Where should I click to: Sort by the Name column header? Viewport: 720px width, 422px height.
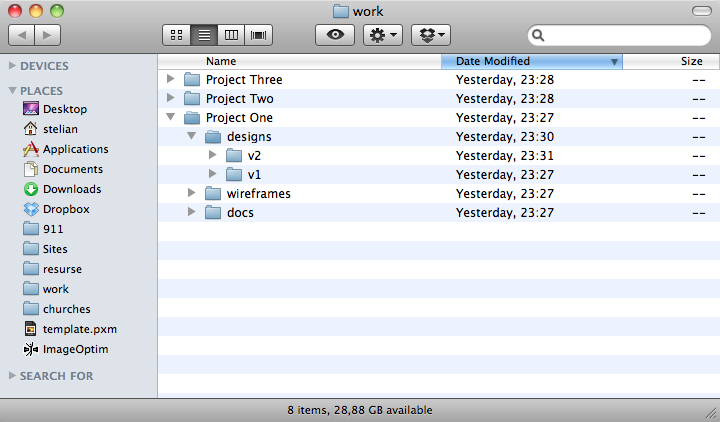pos(299,62)
